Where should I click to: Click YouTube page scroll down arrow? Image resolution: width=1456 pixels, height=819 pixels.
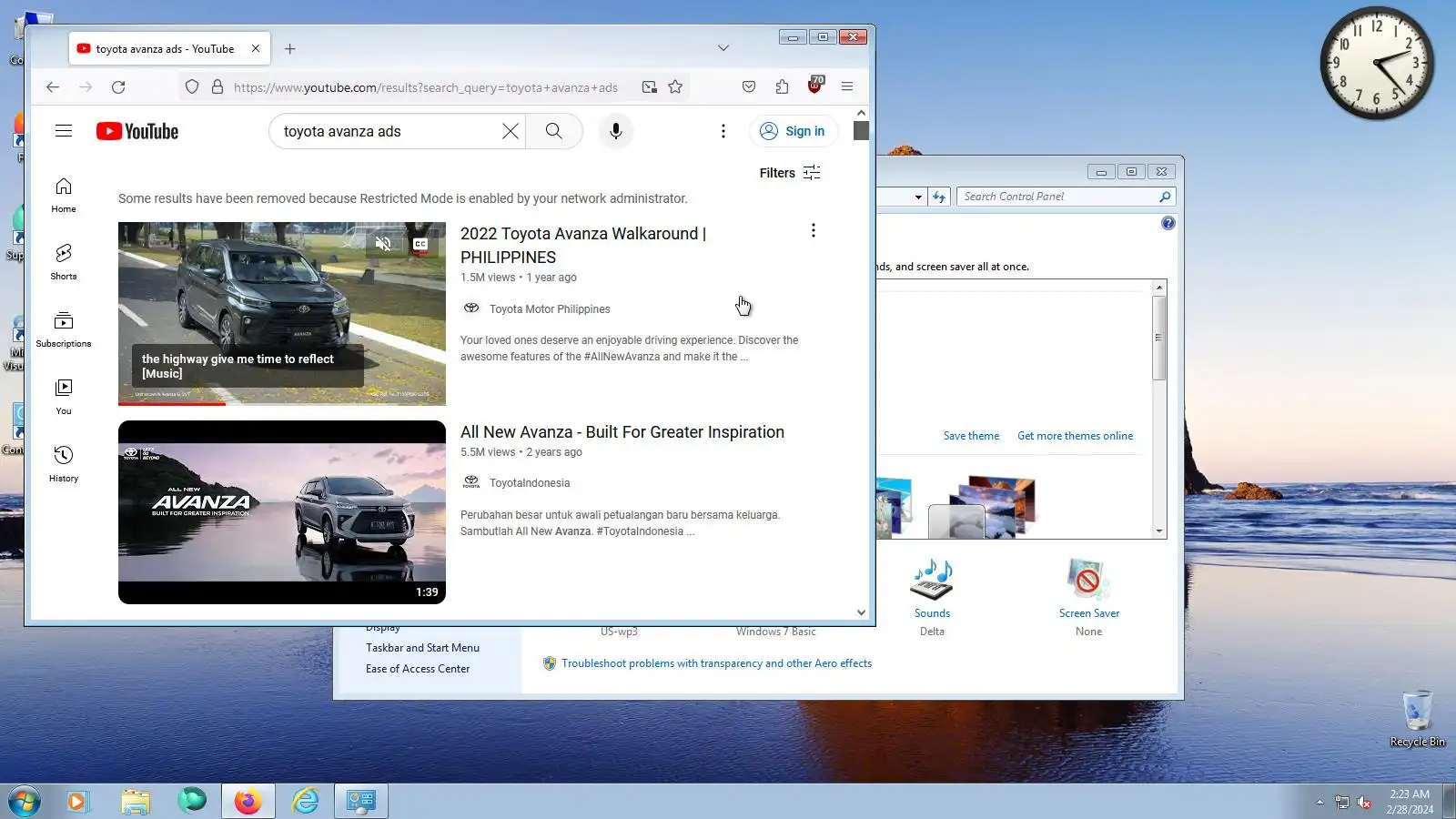point(861,612)
